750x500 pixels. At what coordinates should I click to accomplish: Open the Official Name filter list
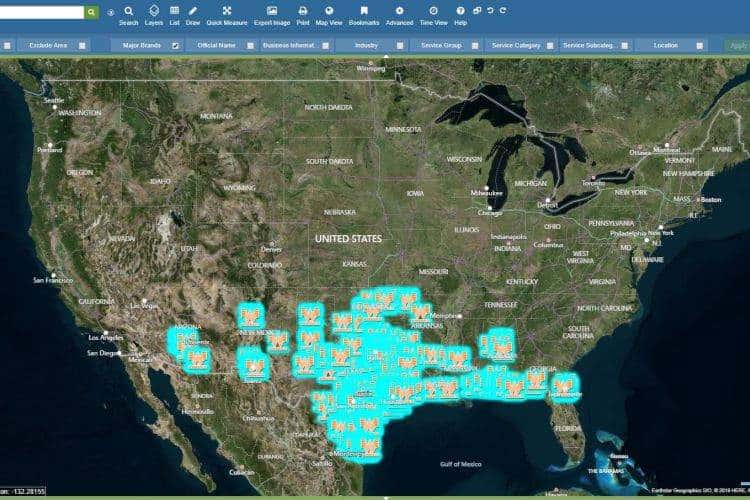coord(221,45)
